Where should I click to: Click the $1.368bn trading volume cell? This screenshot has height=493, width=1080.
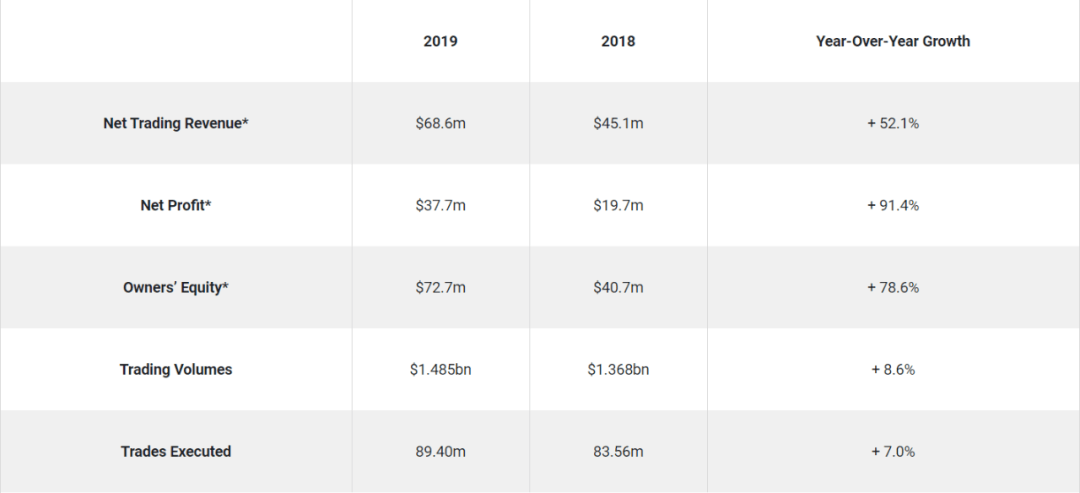[618, 369]
